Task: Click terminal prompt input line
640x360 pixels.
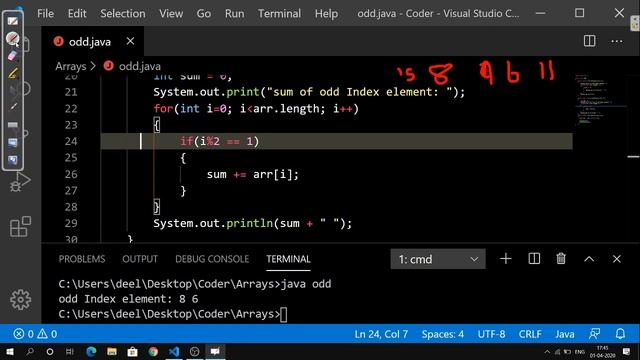Action: coord(173,314)
